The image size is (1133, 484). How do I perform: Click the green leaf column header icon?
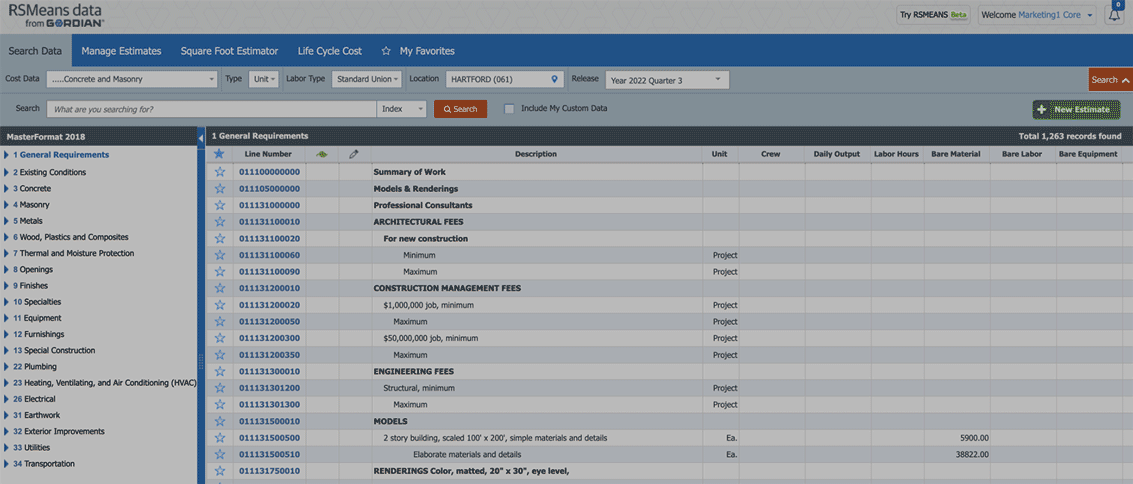coord(322,154)
